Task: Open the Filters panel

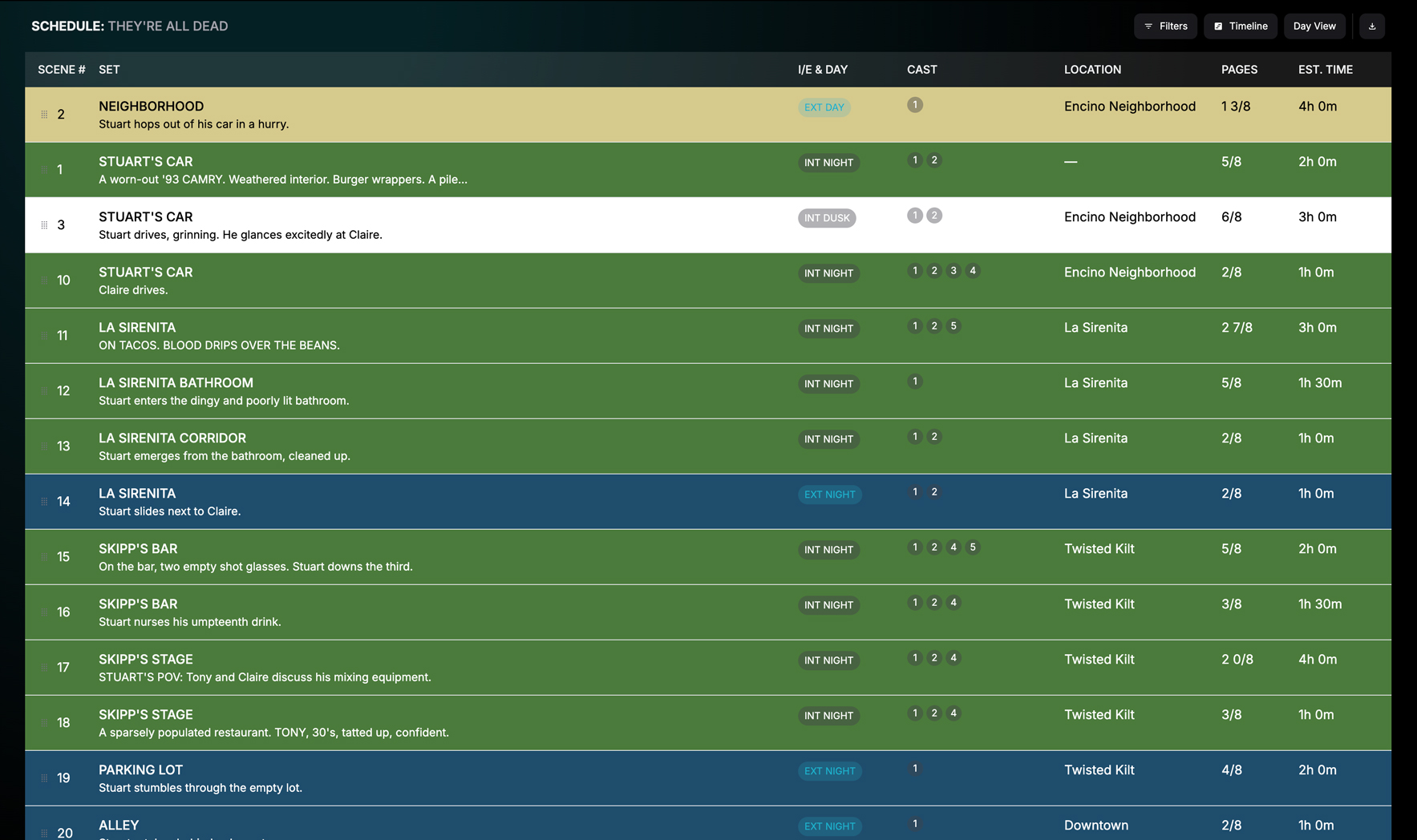Action: click(x=1165, y=26)
